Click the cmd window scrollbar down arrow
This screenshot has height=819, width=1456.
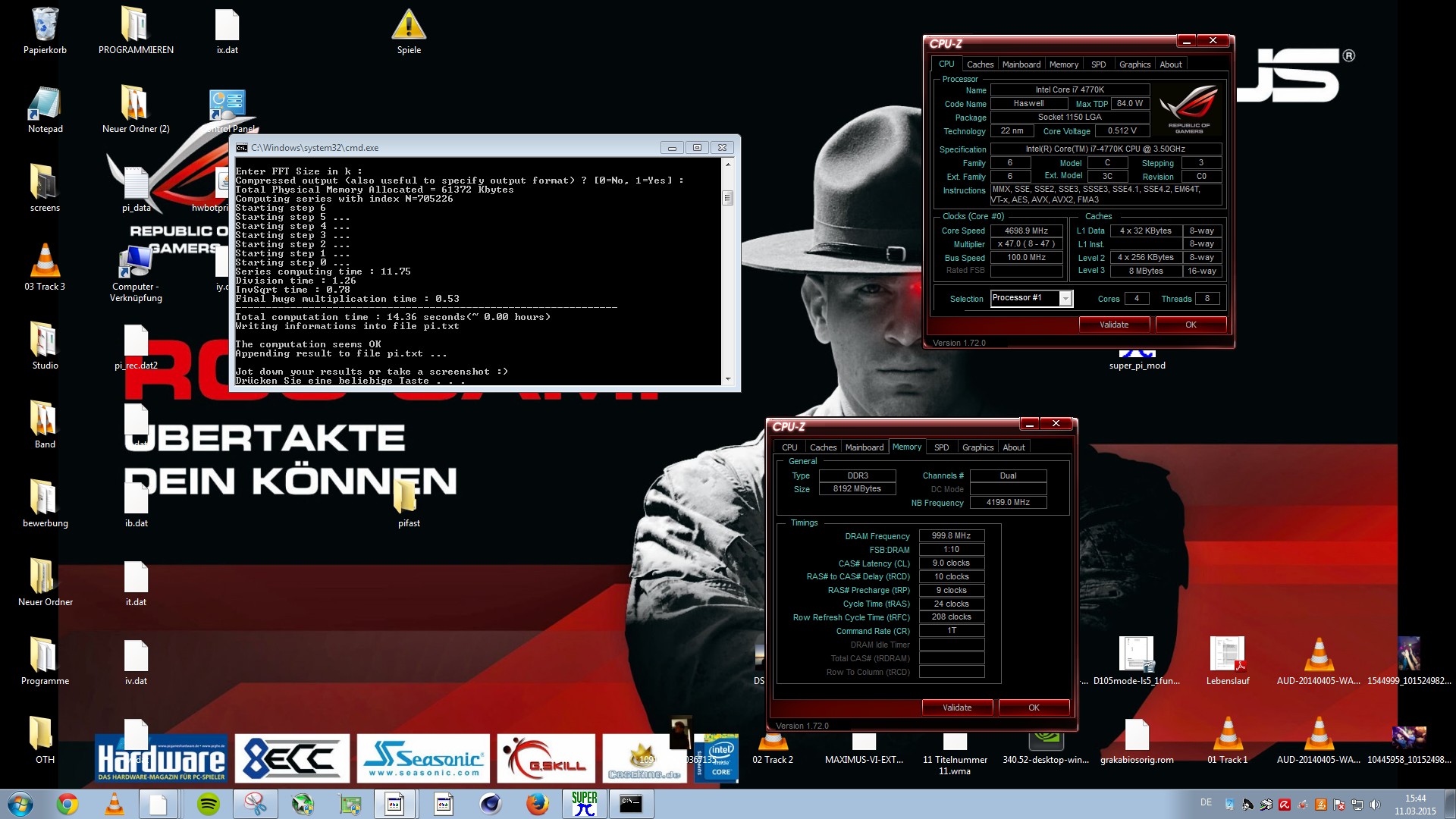728,379
